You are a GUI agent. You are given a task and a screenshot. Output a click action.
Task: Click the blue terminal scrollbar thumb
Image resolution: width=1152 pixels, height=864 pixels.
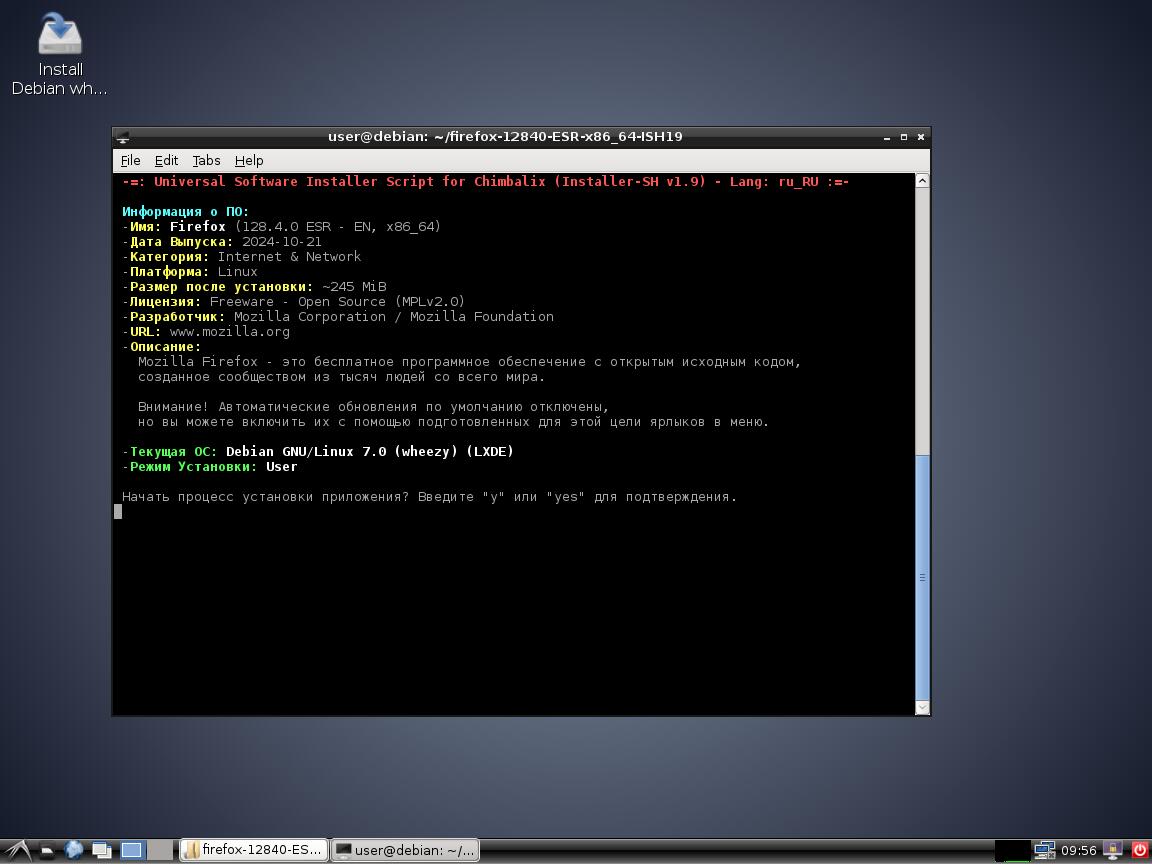(x=922, y=577)
